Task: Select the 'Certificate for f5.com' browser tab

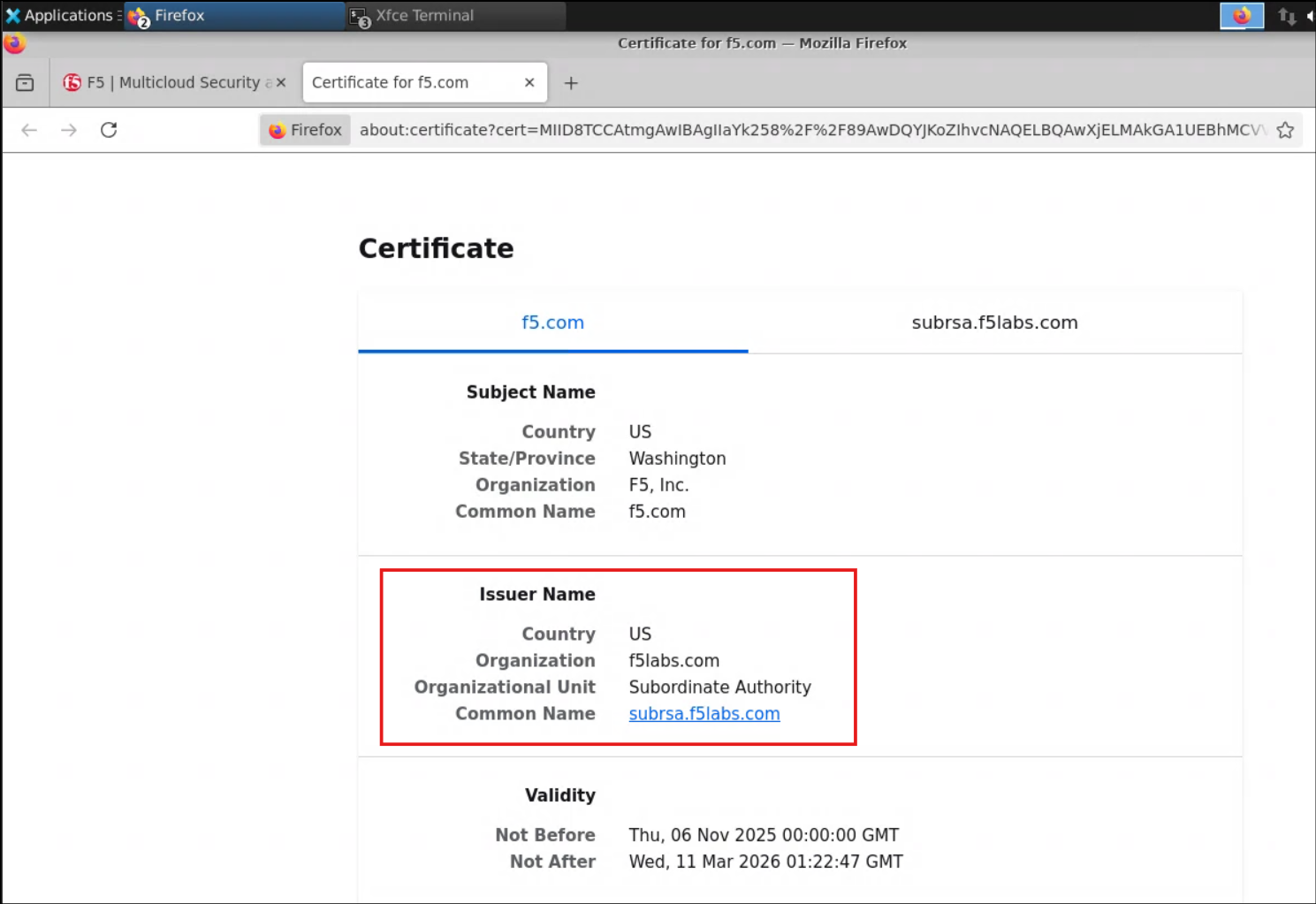Action: point(424,82)
